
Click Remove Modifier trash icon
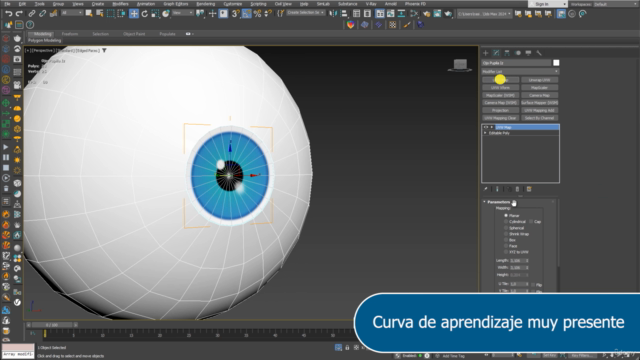pos(518,189)
